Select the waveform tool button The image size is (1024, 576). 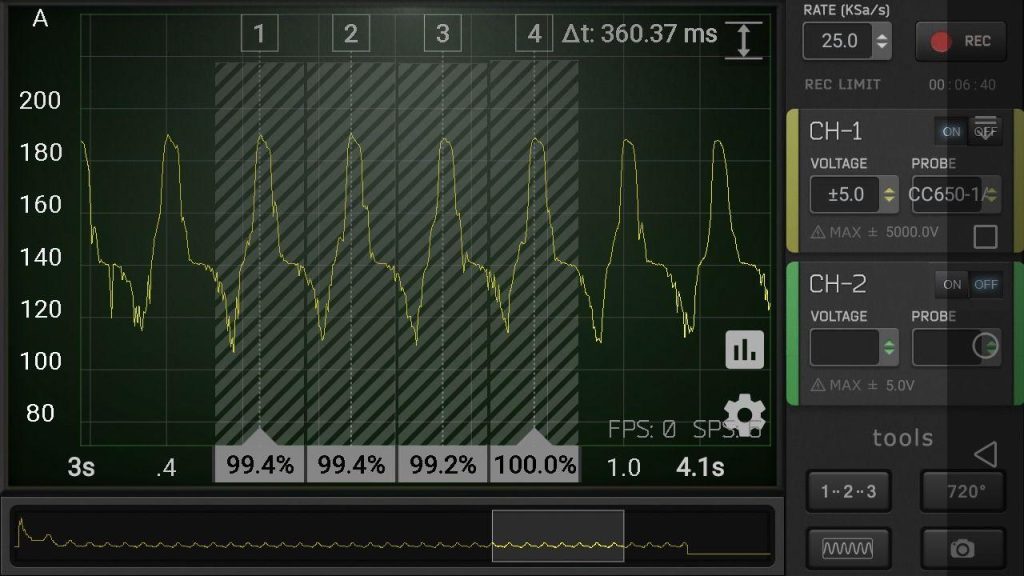(x=847, y=548)
